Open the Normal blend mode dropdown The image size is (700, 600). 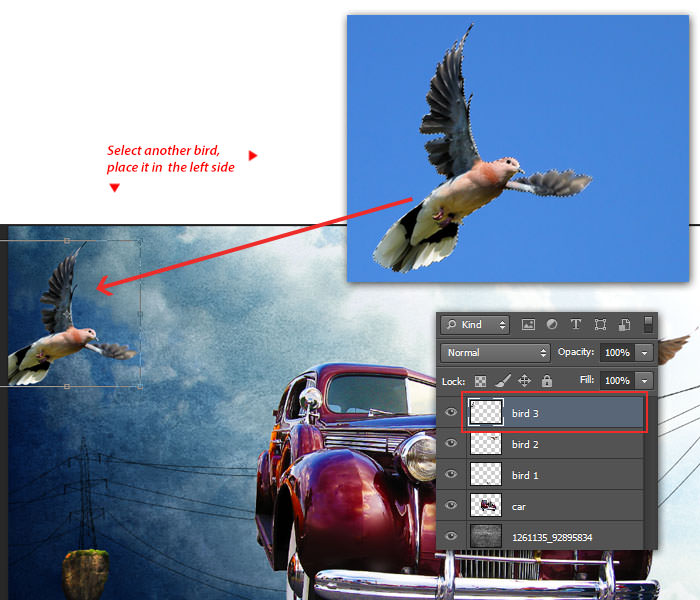[496, 353]
